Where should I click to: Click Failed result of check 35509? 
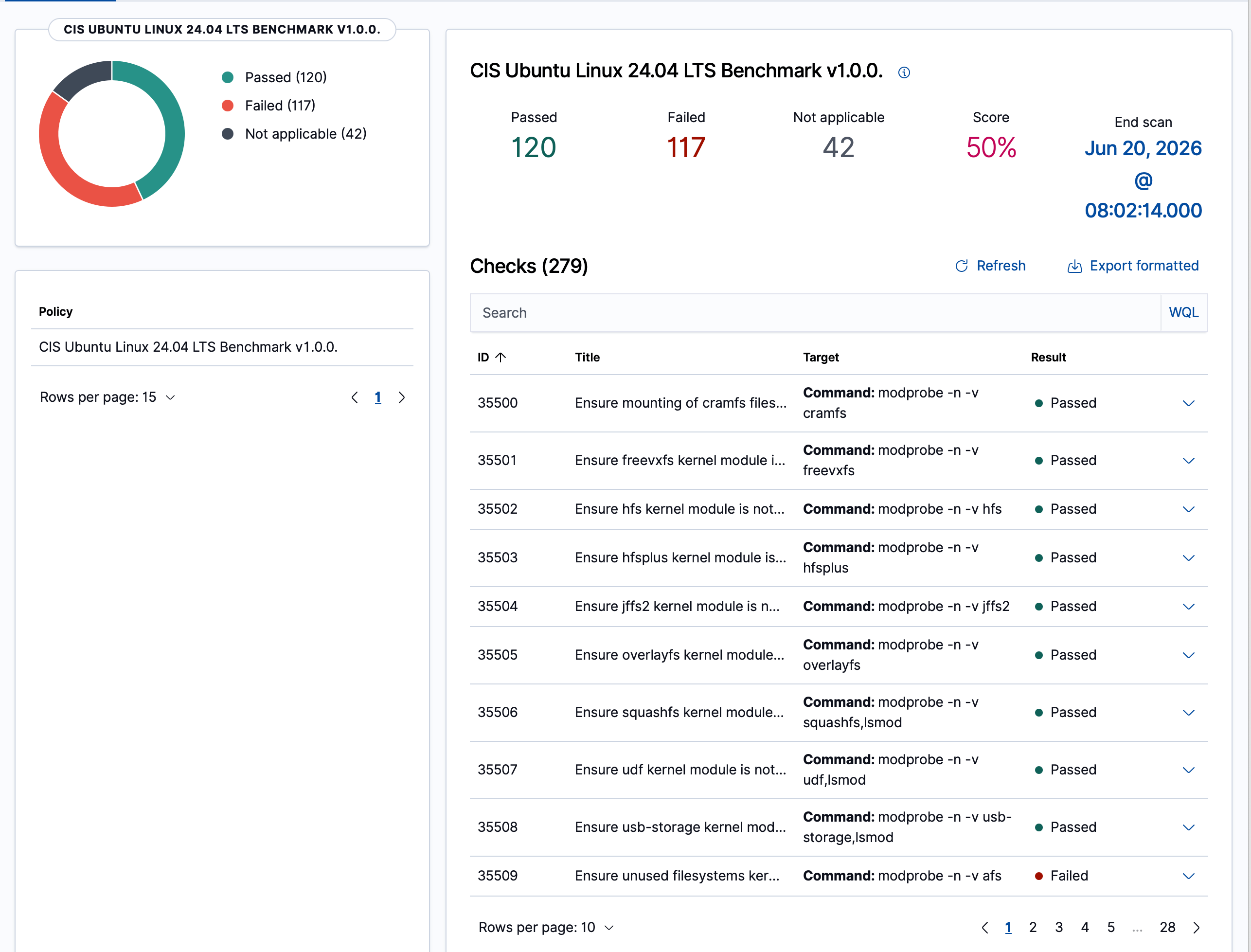(1061, 876)
